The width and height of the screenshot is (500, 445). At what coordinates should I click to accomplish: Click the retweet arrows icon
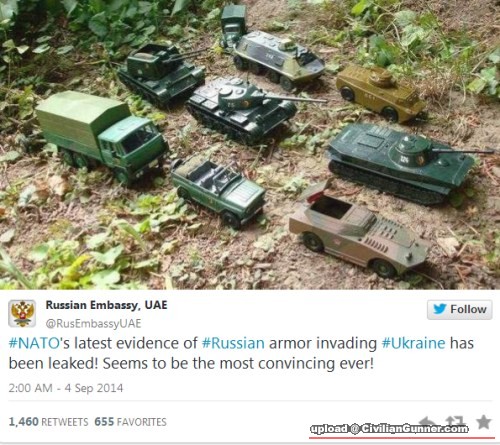(456, 420)
